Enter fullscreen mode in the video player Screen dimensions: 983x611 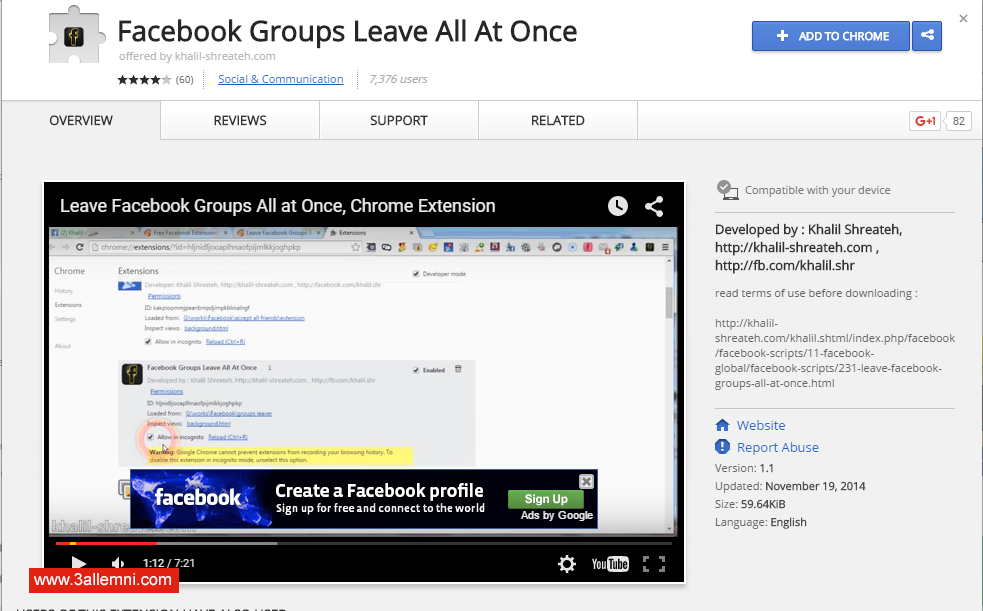point(653,564)
